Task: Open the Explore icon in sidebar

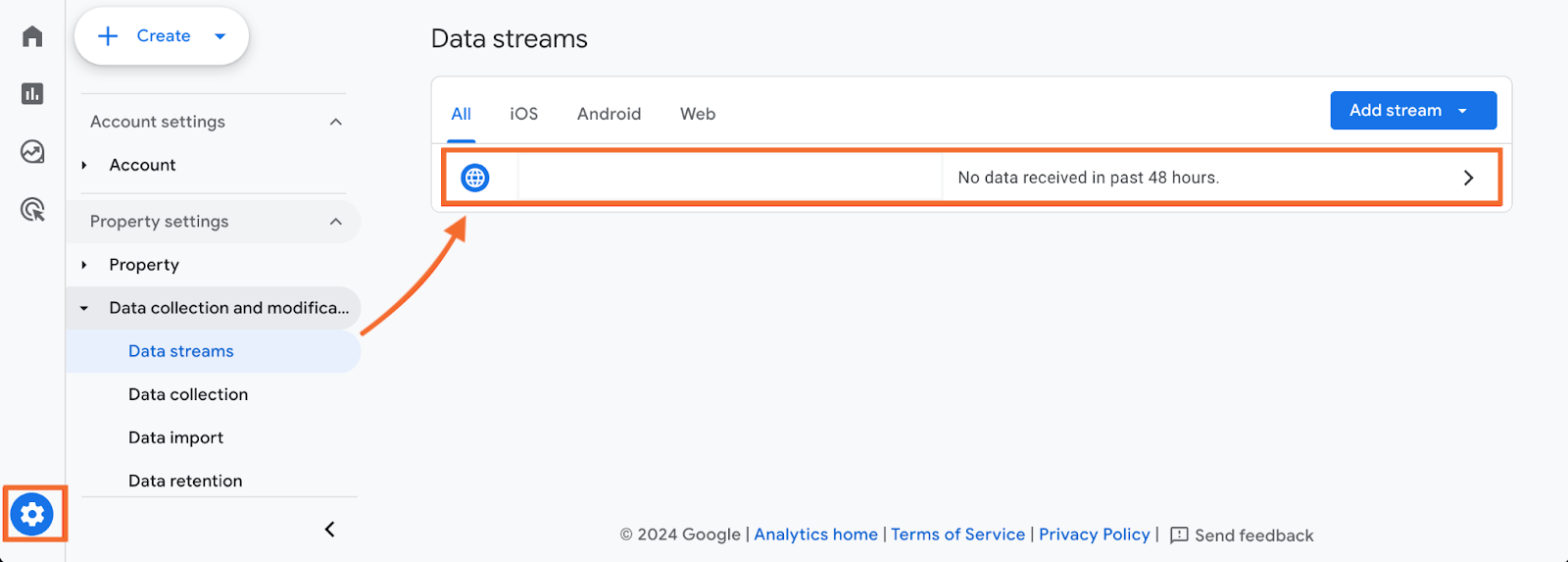Action: tap(32, 152)
